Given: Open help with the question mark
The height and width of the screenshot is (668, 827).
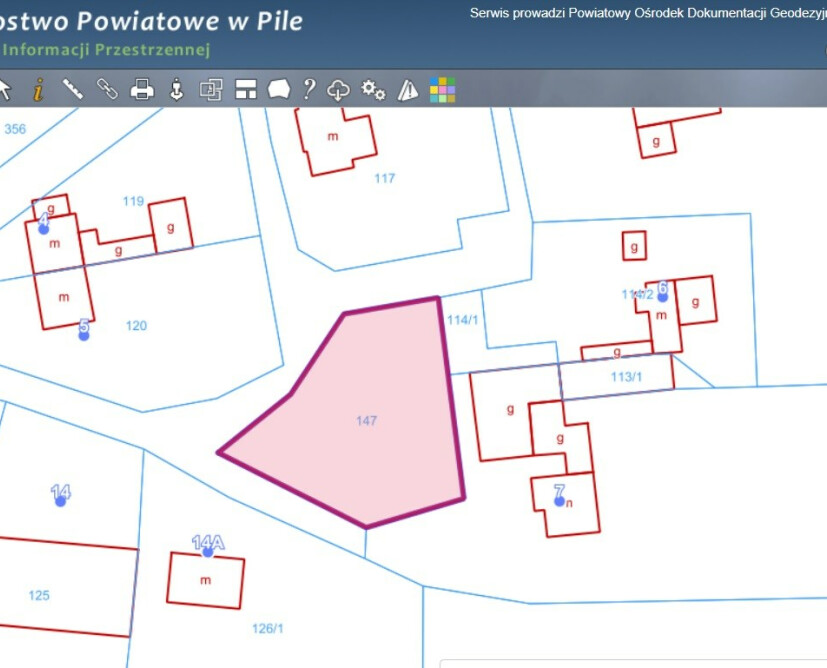Looking at the screenshot, I should pyautogui.click(x=309, y=90).
